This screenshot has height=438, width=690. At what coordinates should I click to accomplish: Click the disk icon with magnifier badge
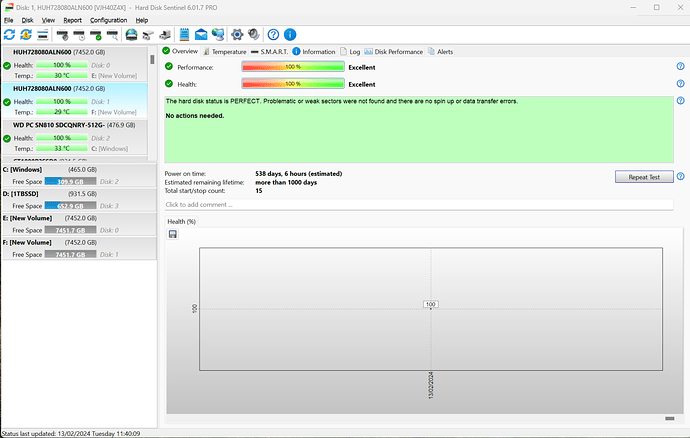(113, 35)
